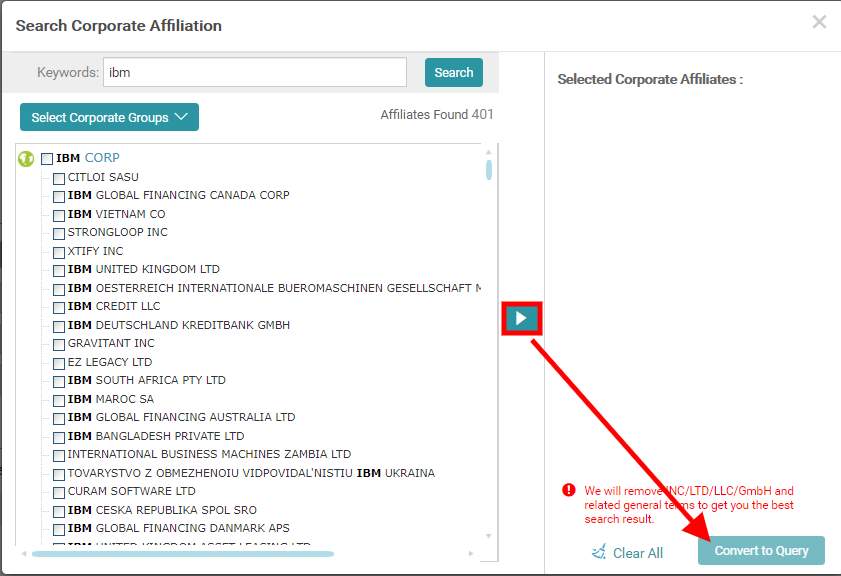The width and height of the screenshot is (841, 576).
Task: Enable the IBM VIETNAM CO checkbox
Action: (59, 216)
